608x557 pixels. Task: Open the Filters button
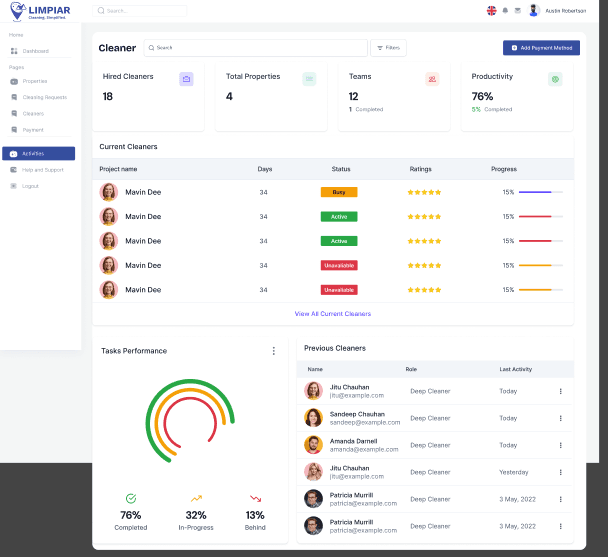tap(388, 48)
